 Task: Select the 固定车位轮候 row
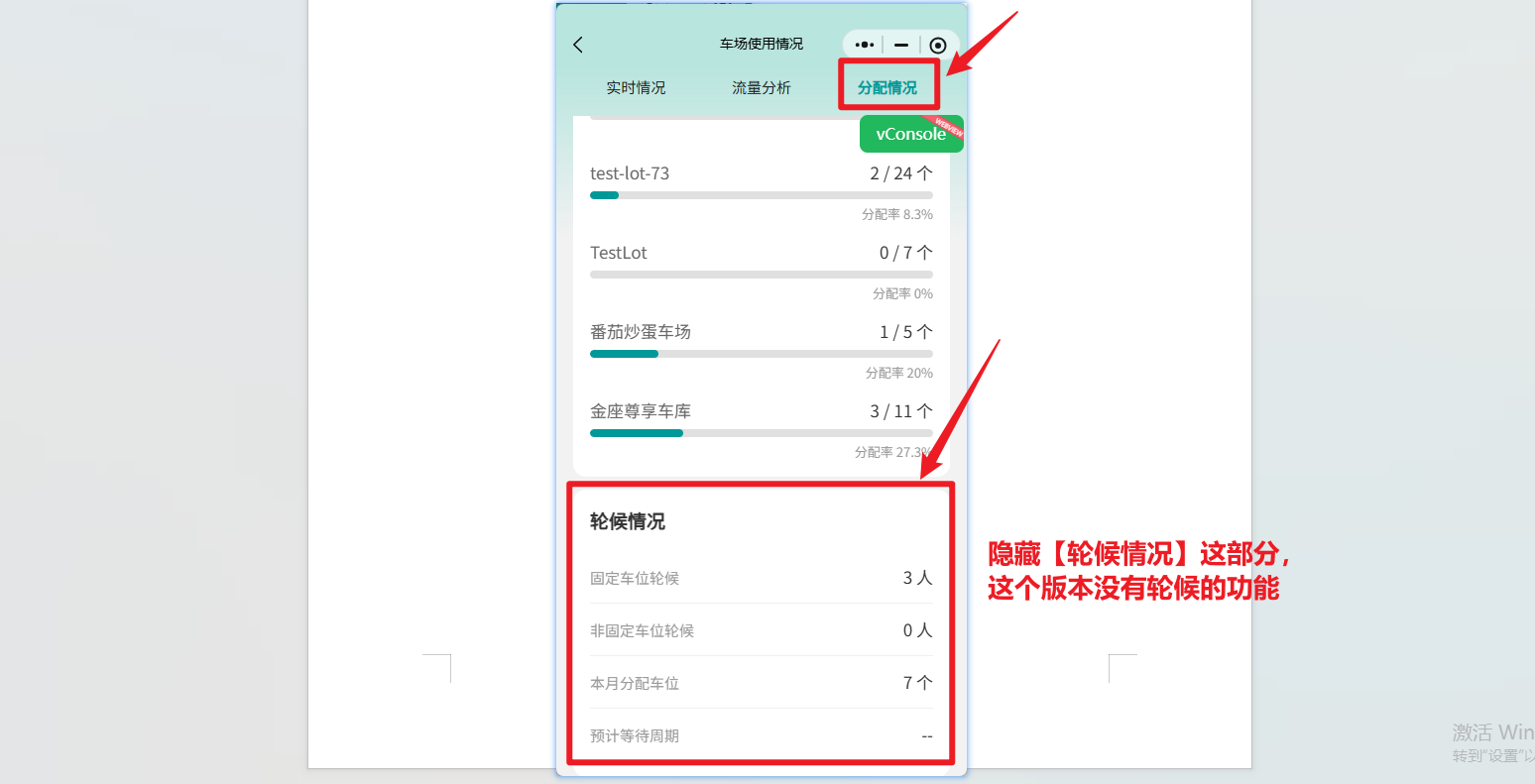(761, 578)
